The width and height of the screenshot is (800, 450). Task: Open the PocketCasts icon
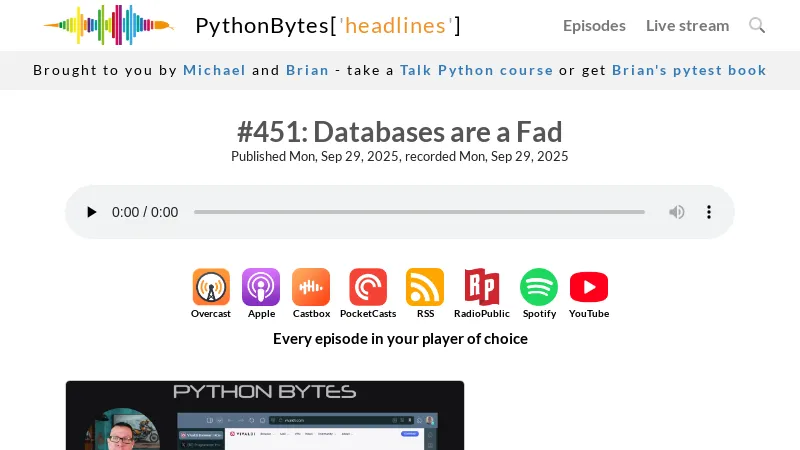coord(368,288)
